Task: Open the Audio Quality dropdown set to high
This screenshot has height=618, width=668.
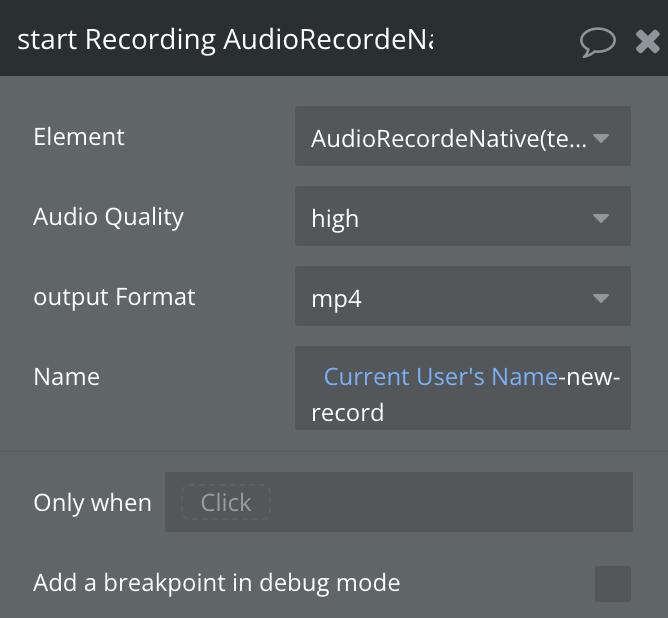Action: click(x=448, y=217)
